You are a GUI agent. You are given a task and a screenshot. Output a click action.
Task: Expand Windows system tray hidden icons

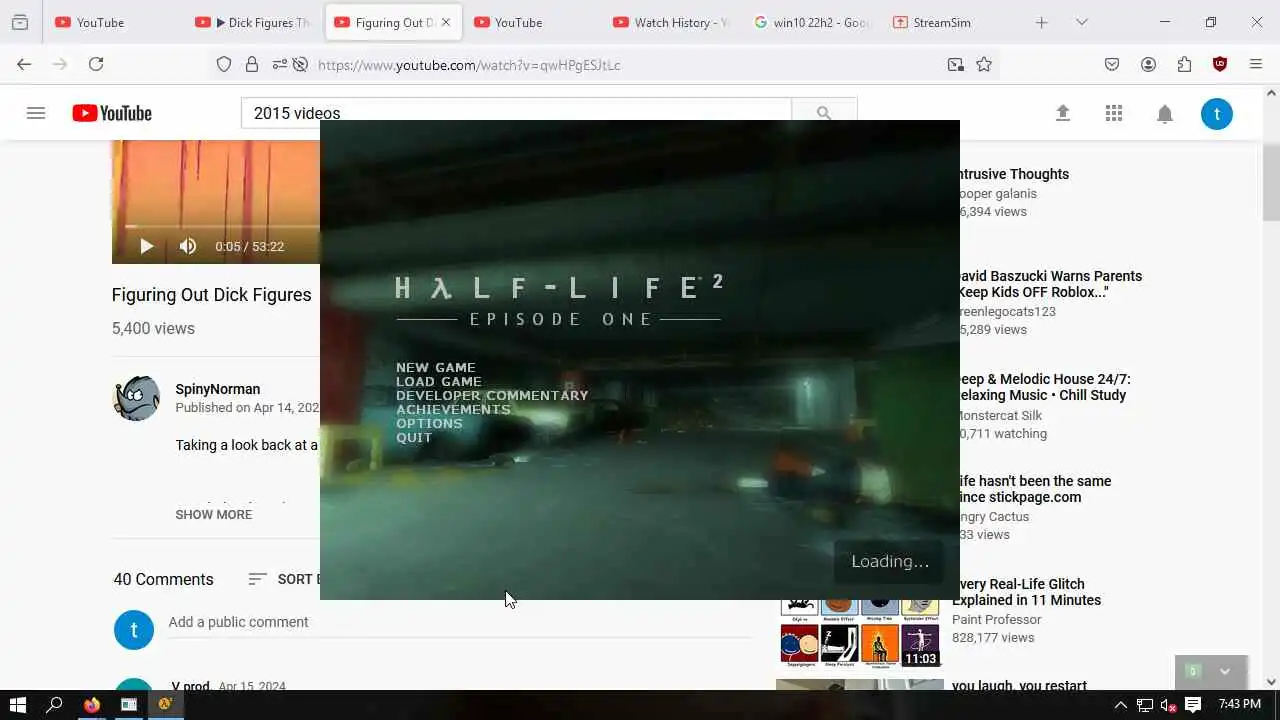coord(1121,705)
